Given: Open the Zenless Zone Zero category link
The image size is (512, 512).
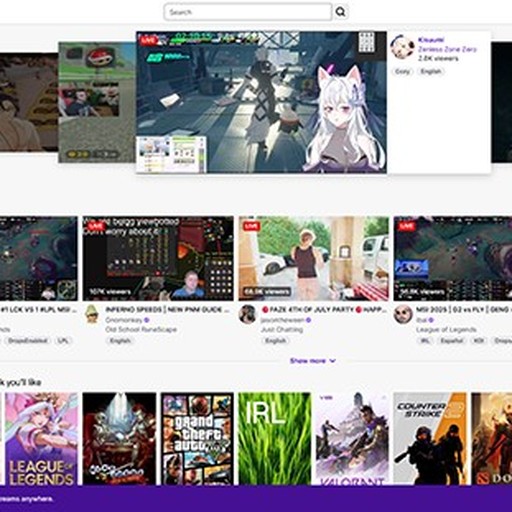Looking at the screenshot, I should [448, 49].
